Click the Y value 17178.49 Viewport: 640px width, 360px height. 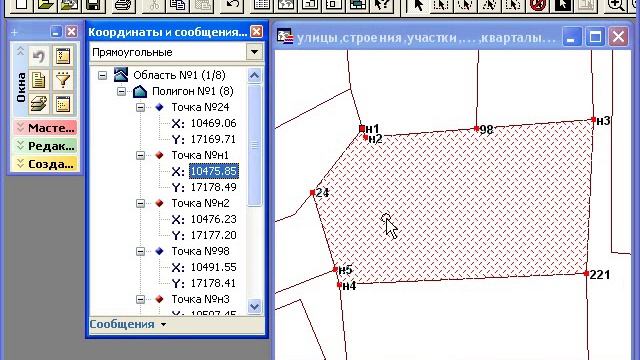213,187
